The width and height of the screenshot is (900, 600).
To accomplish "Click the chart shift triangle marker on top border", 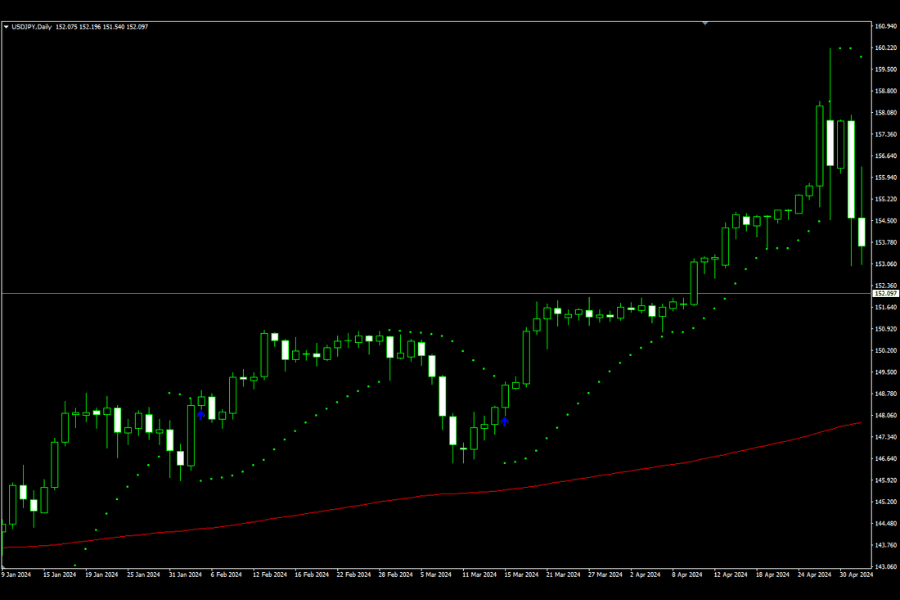I will coord(705,22).
